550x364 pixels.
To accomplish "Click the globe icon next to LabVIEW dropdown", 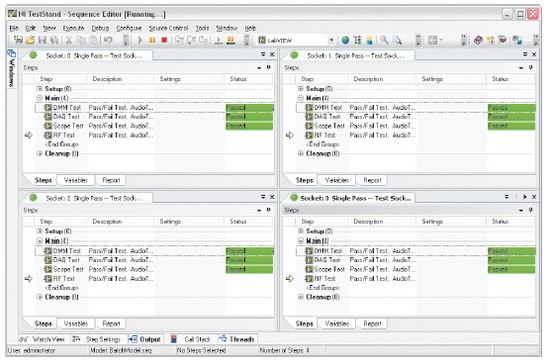I will pos(345,40).
